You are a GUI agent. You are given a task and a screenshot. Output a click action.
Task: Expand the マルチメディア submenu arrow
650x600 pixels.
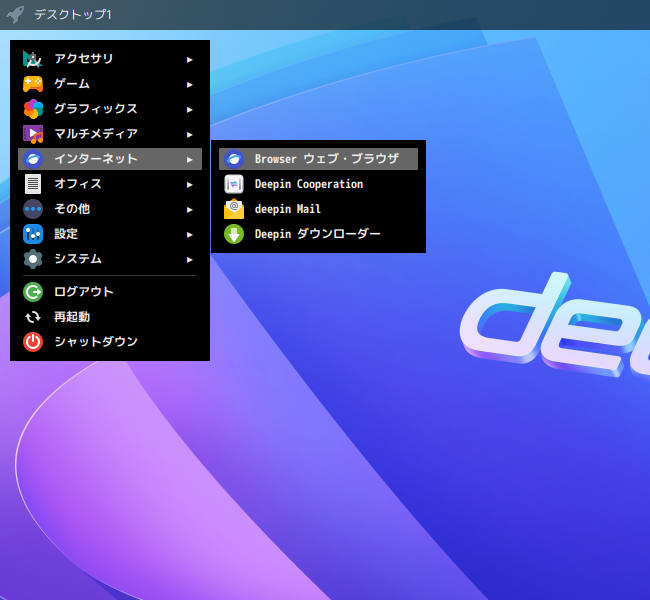coord(189,135)
